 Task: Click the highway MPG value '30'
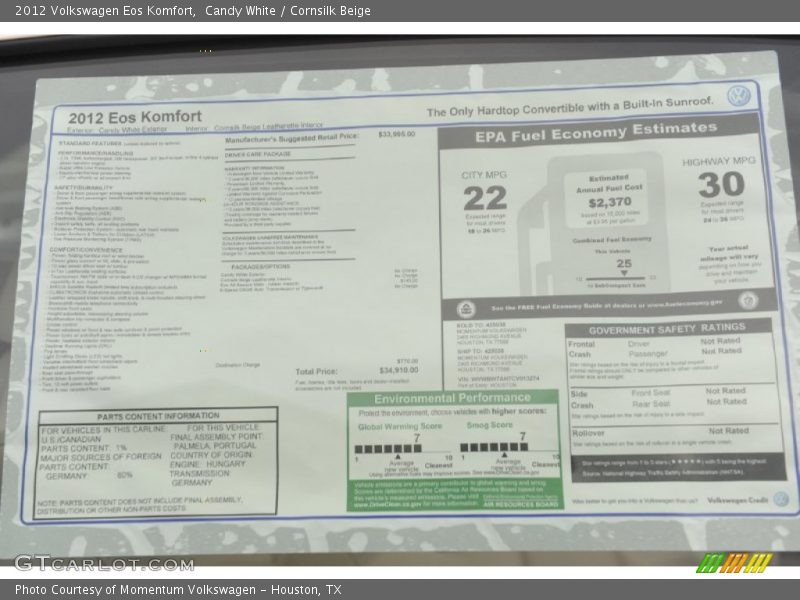point(721,185)
